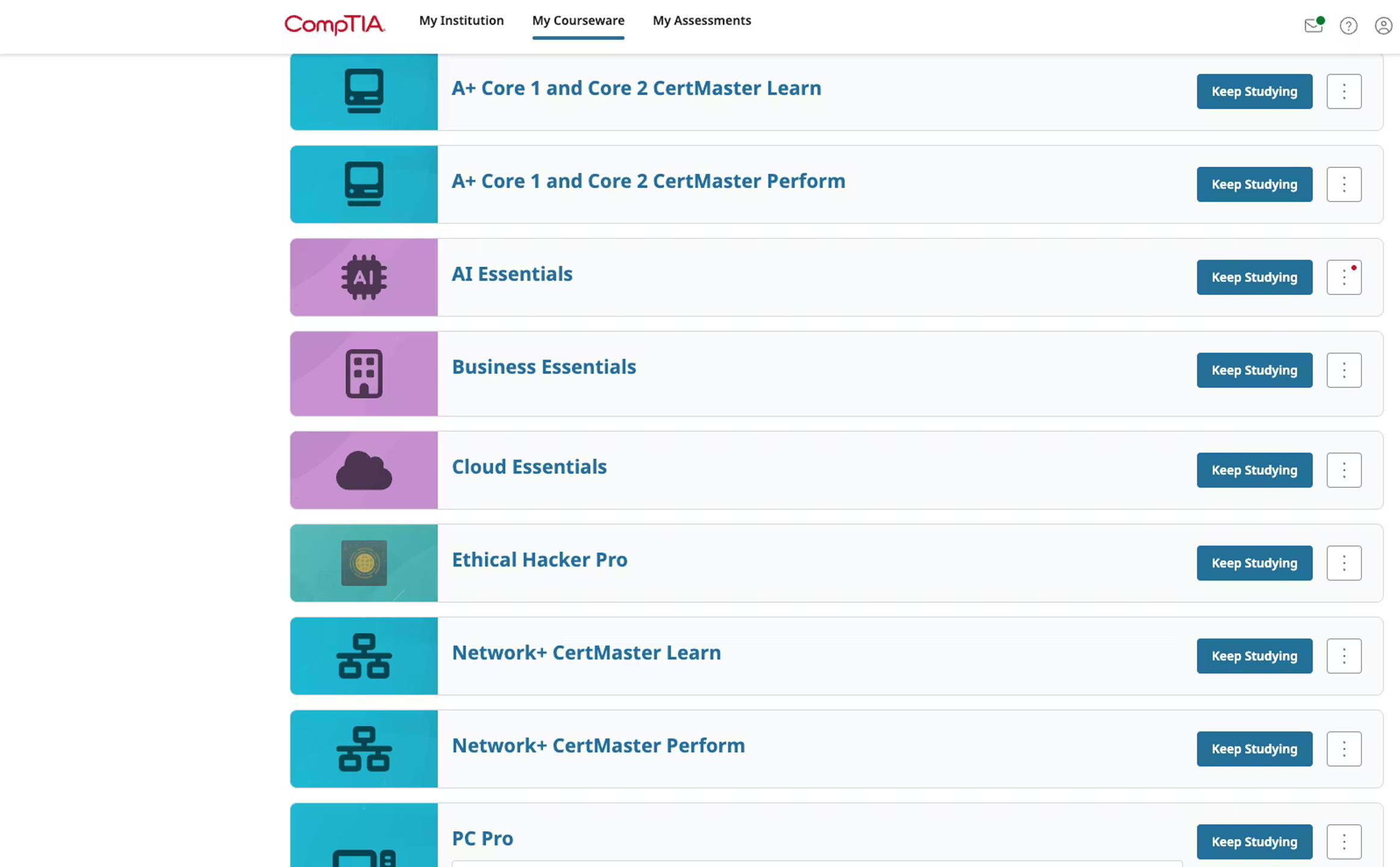Open more options for A+ CertMaster Learn
Screen dimensions: 1400x867
(1344, 92)
